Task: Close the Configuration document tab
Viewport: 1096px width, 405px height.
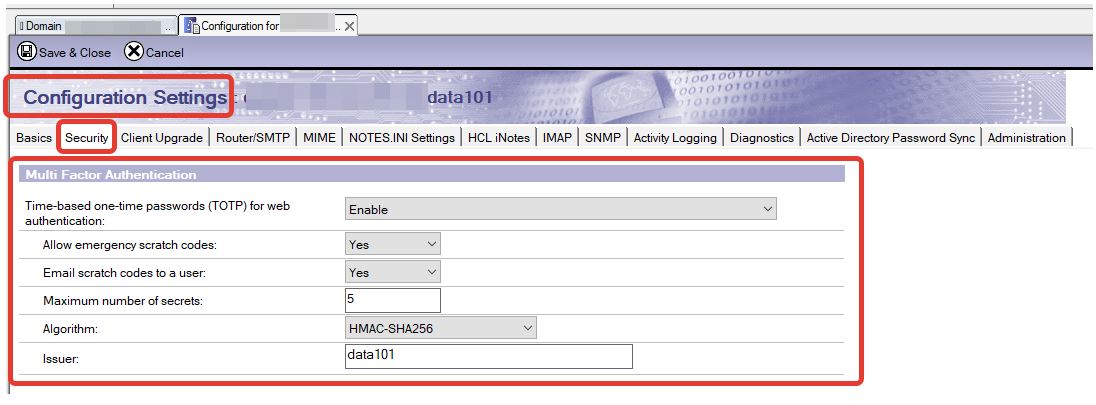Action: (x=350, y=27)
